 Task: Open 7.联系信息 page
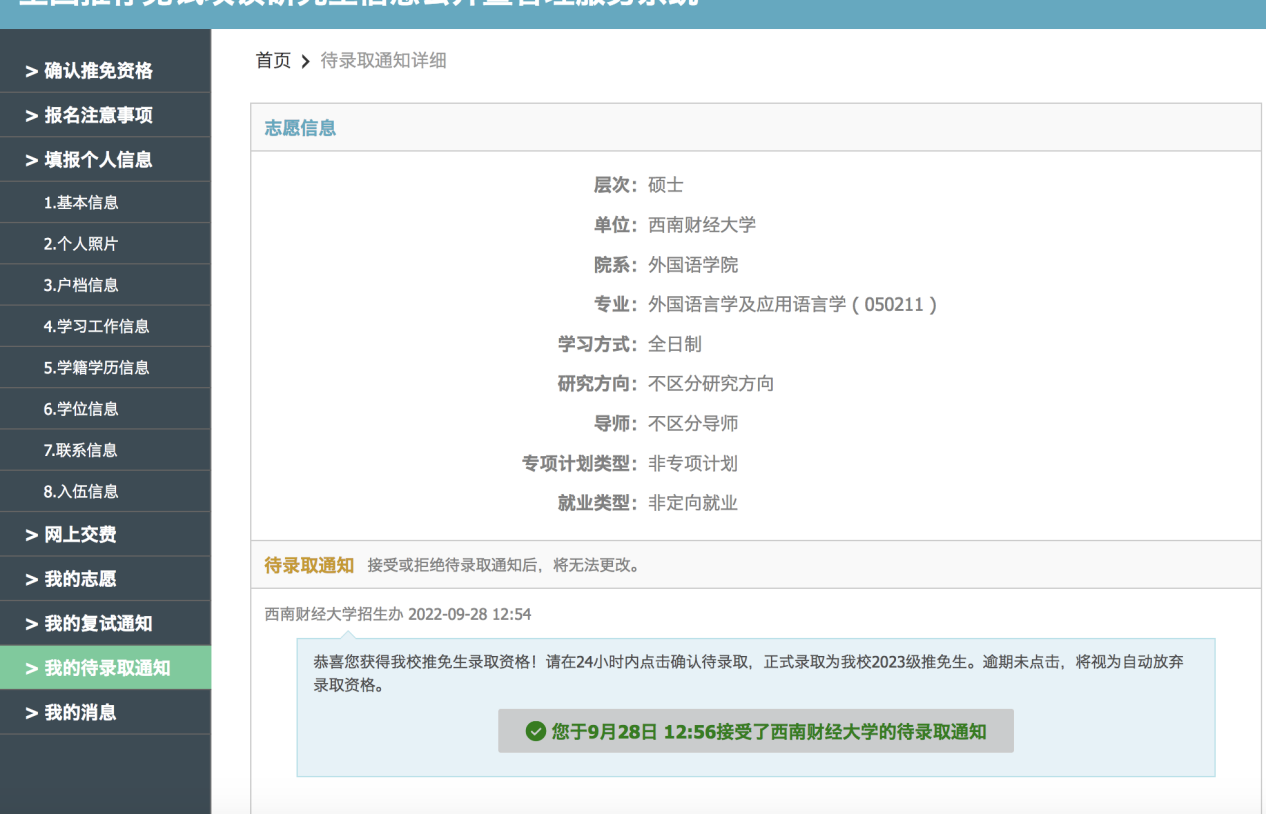[x=81, y=450]
